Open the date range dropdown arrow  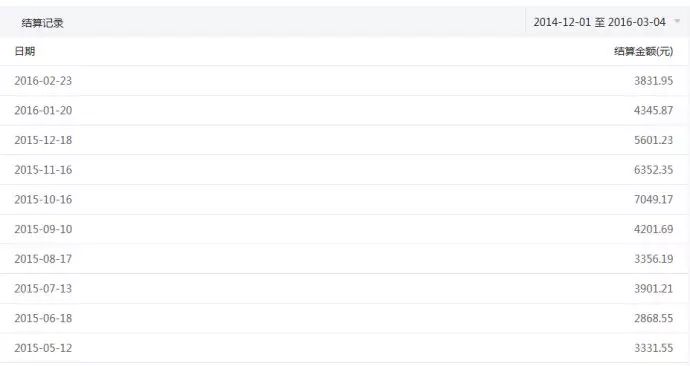tap(677, 21)
